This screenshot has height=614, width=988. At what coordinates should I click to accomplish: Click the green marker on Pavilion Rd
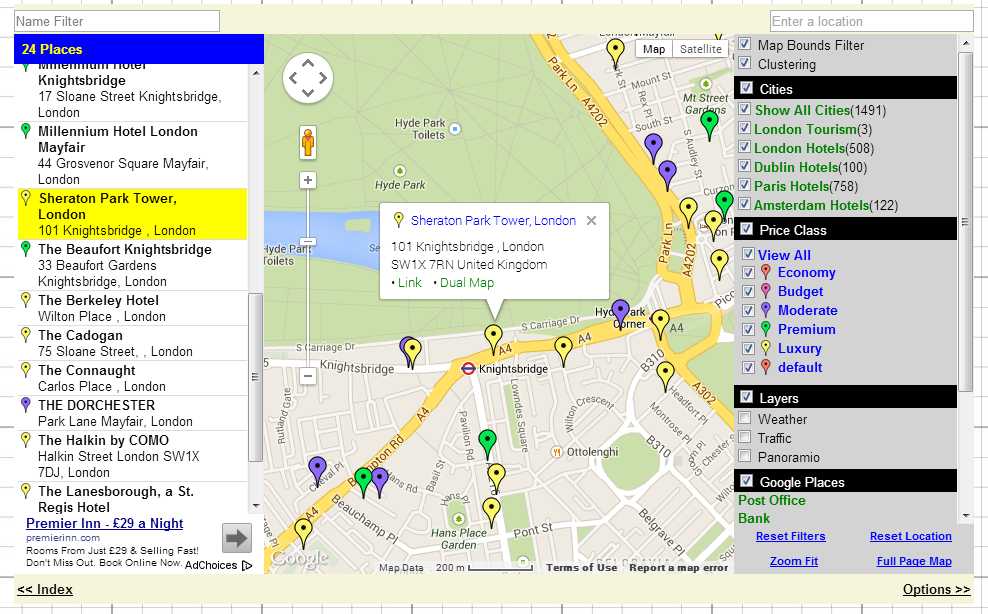(x=487, y=443)
